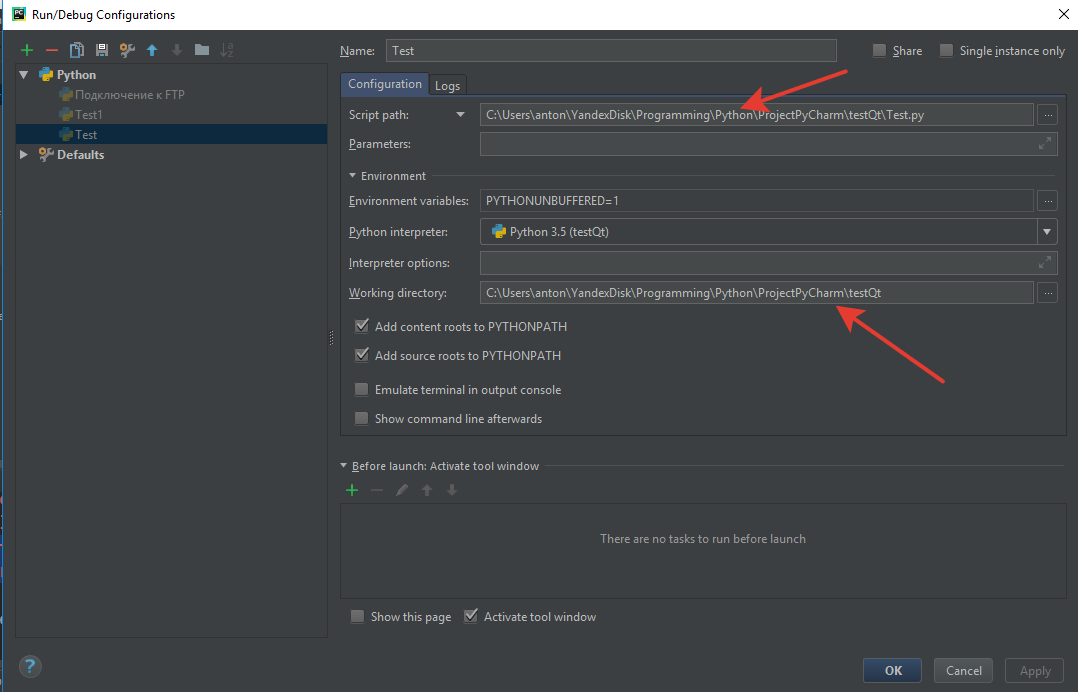Remove the selected configuration using the red minus
The image size is (1078, 692).
[52, 50]
